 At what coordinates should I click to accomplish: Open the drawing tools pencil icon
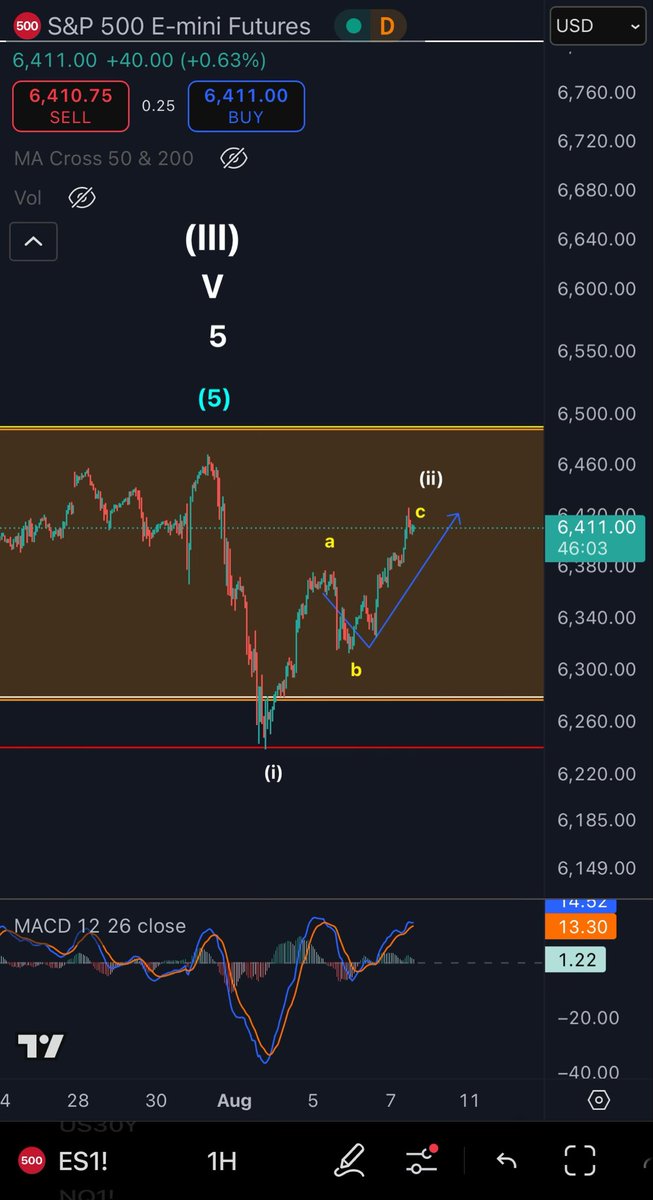352,1160
